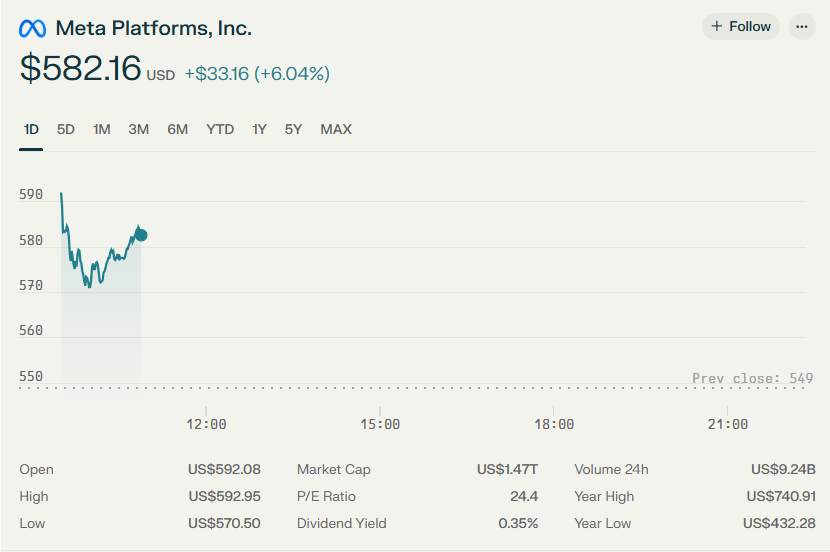Click the Dividend Yield label
The width and height of the screenshot is (830, 552).
[x=341, y=523]
